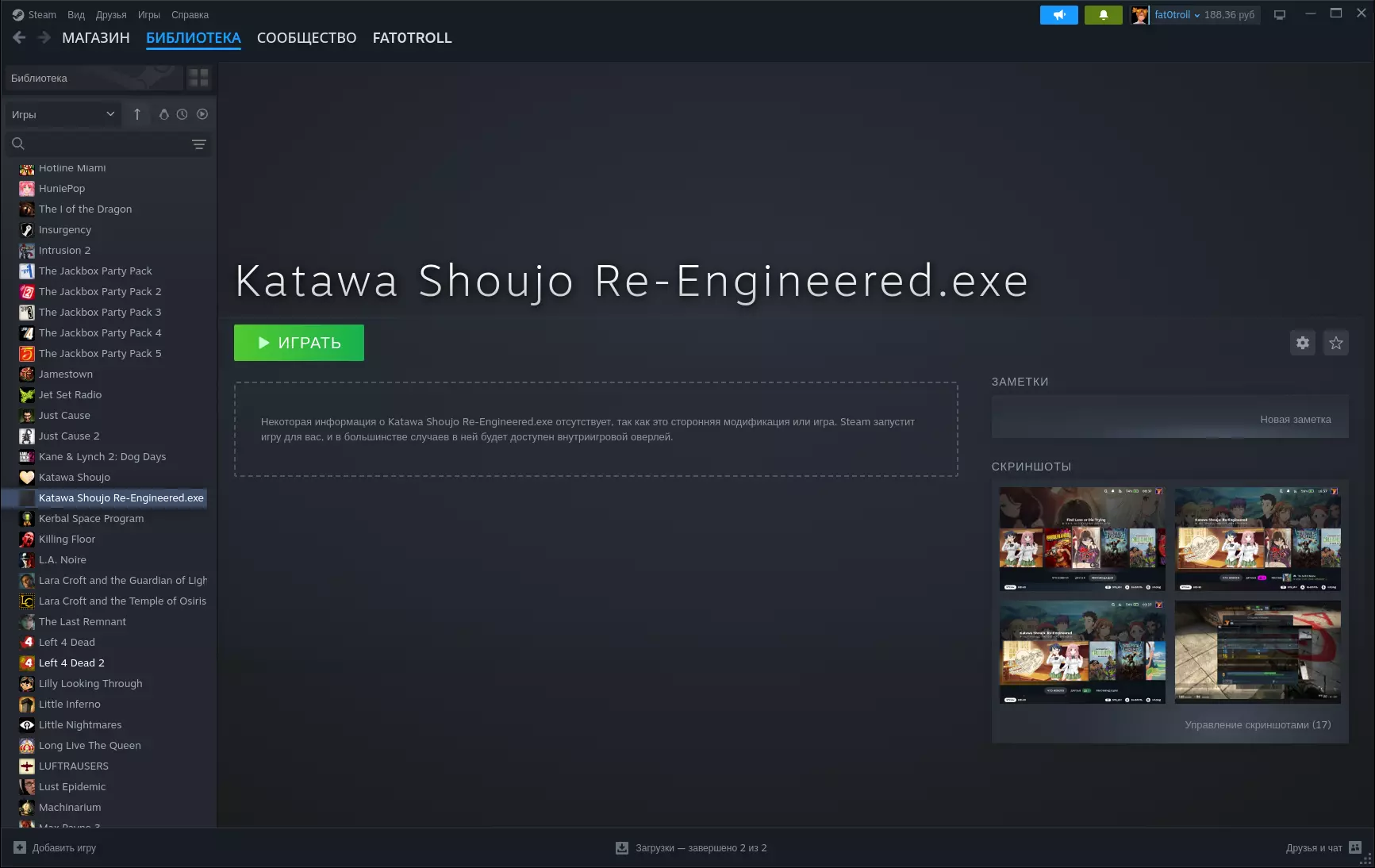Open Управление скриншотами (17) link
Viewport: 1375px width, 868px height.
coord(1258,725)
